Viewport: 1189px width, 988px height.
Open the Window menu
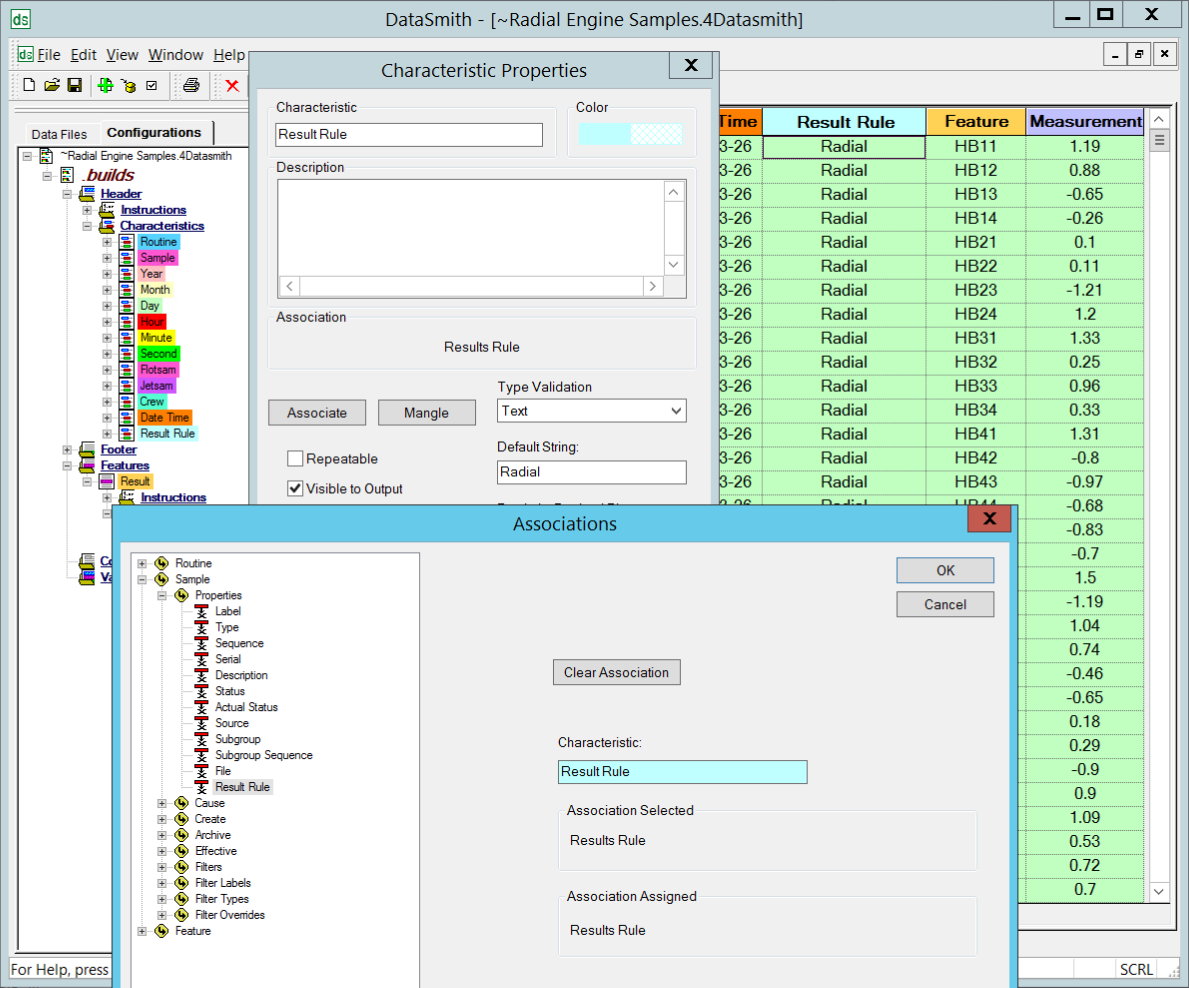(175, 55)
